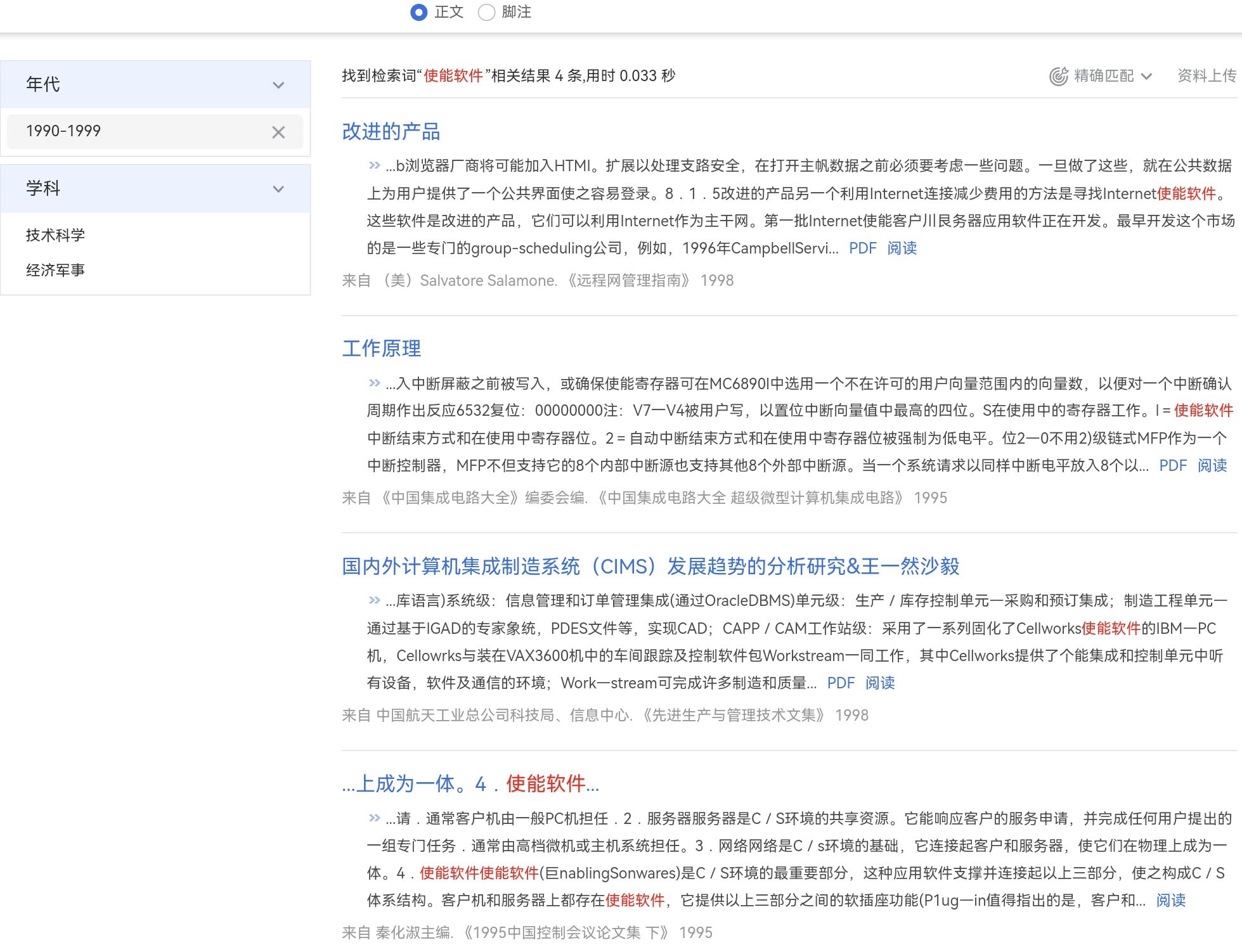Open the fourth result title with 使能软件
The height and width of the screenshot is (952, 1242).
[x=470, y=784]
